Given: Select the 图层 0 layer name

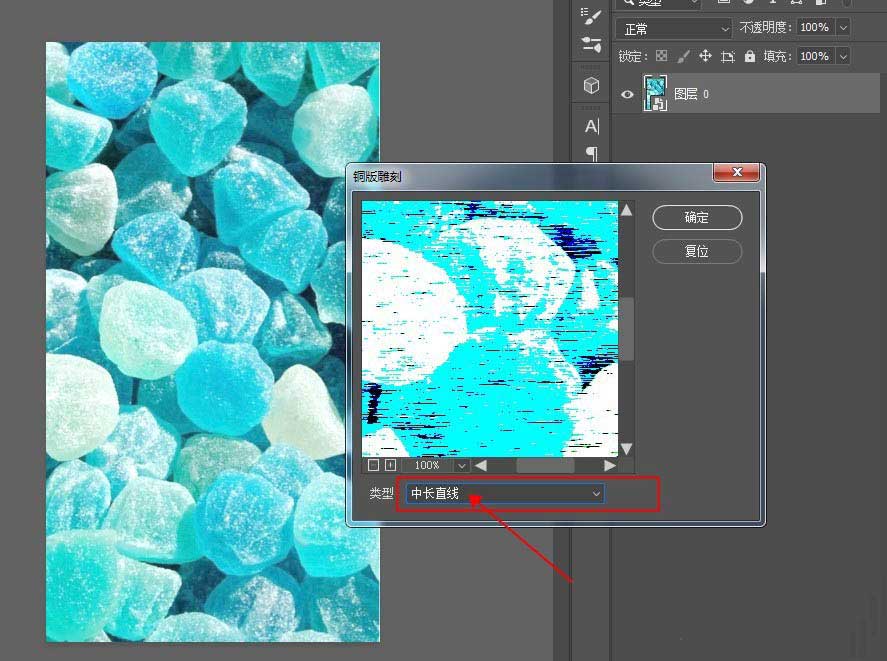Looking at the screenshot, I should click(691, 94).
